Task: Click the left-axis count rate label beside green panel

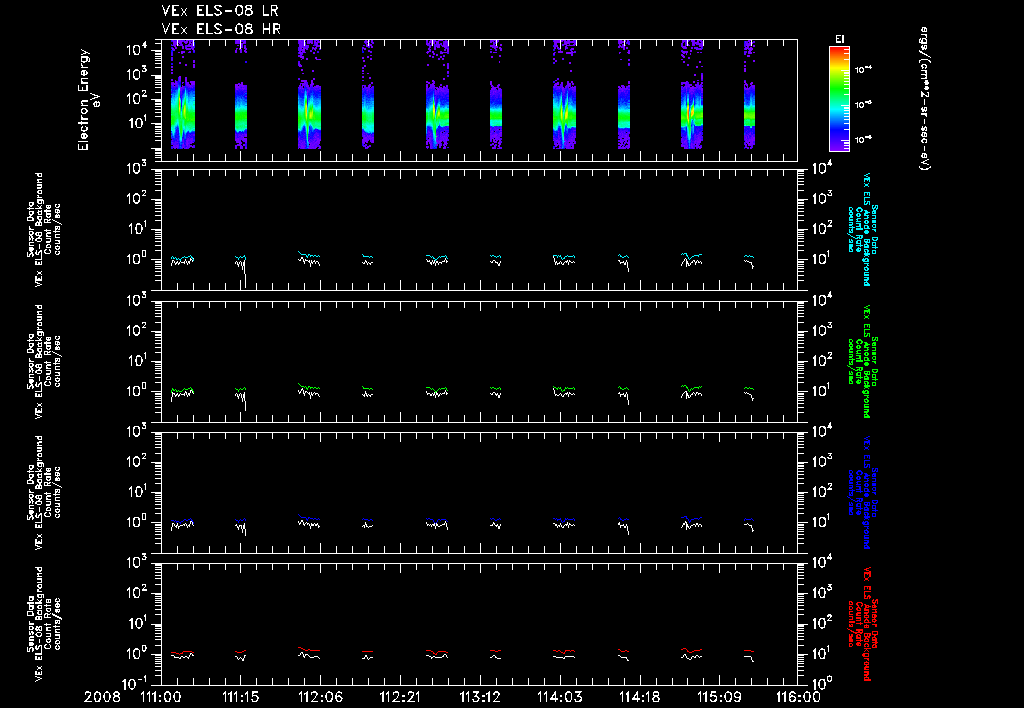Action: click(x=44, y=361)
